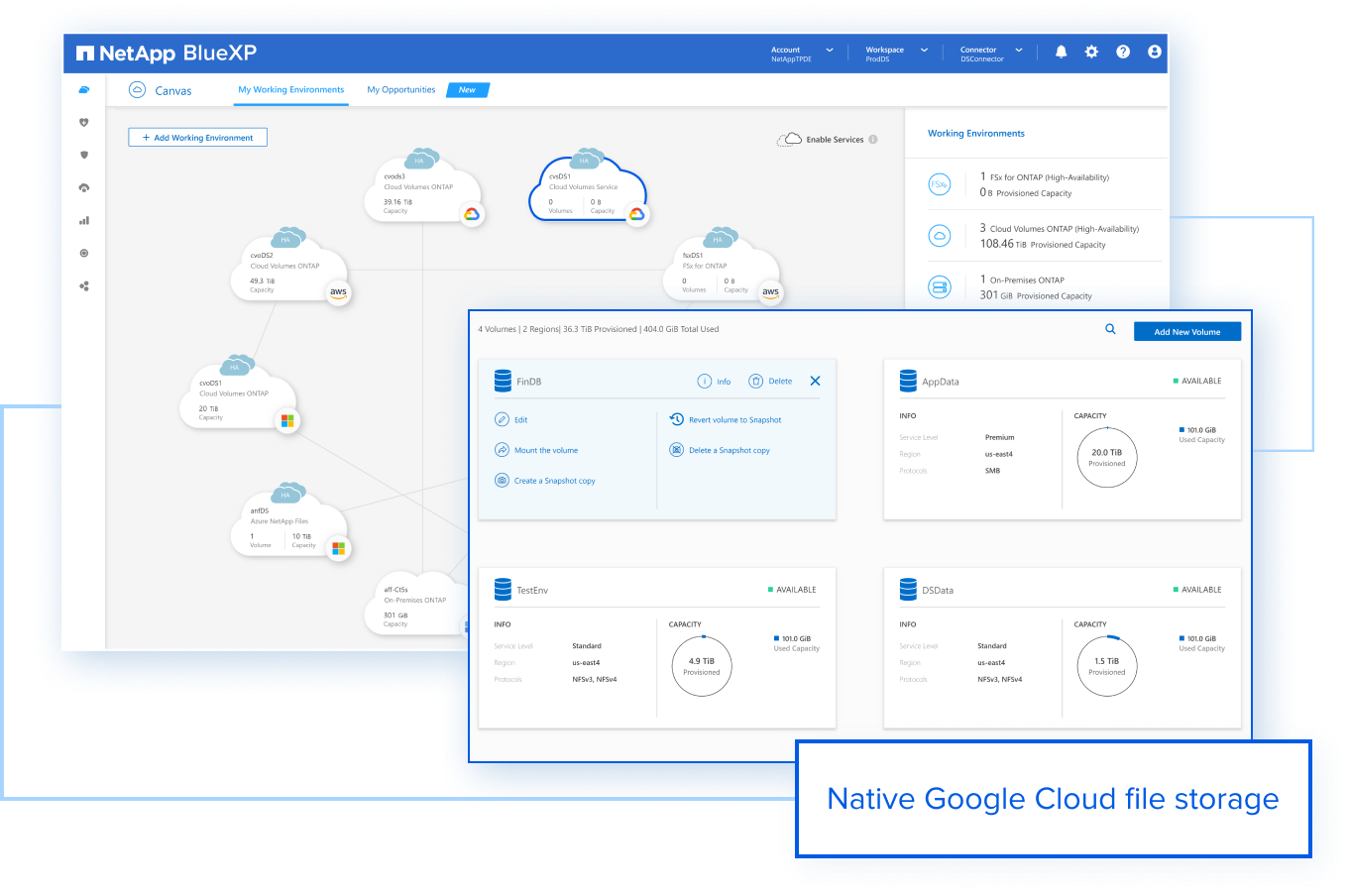Screen dimensions: 1350x896
Task: Click the Classification sidebar icon
Action: pos(84,253)
